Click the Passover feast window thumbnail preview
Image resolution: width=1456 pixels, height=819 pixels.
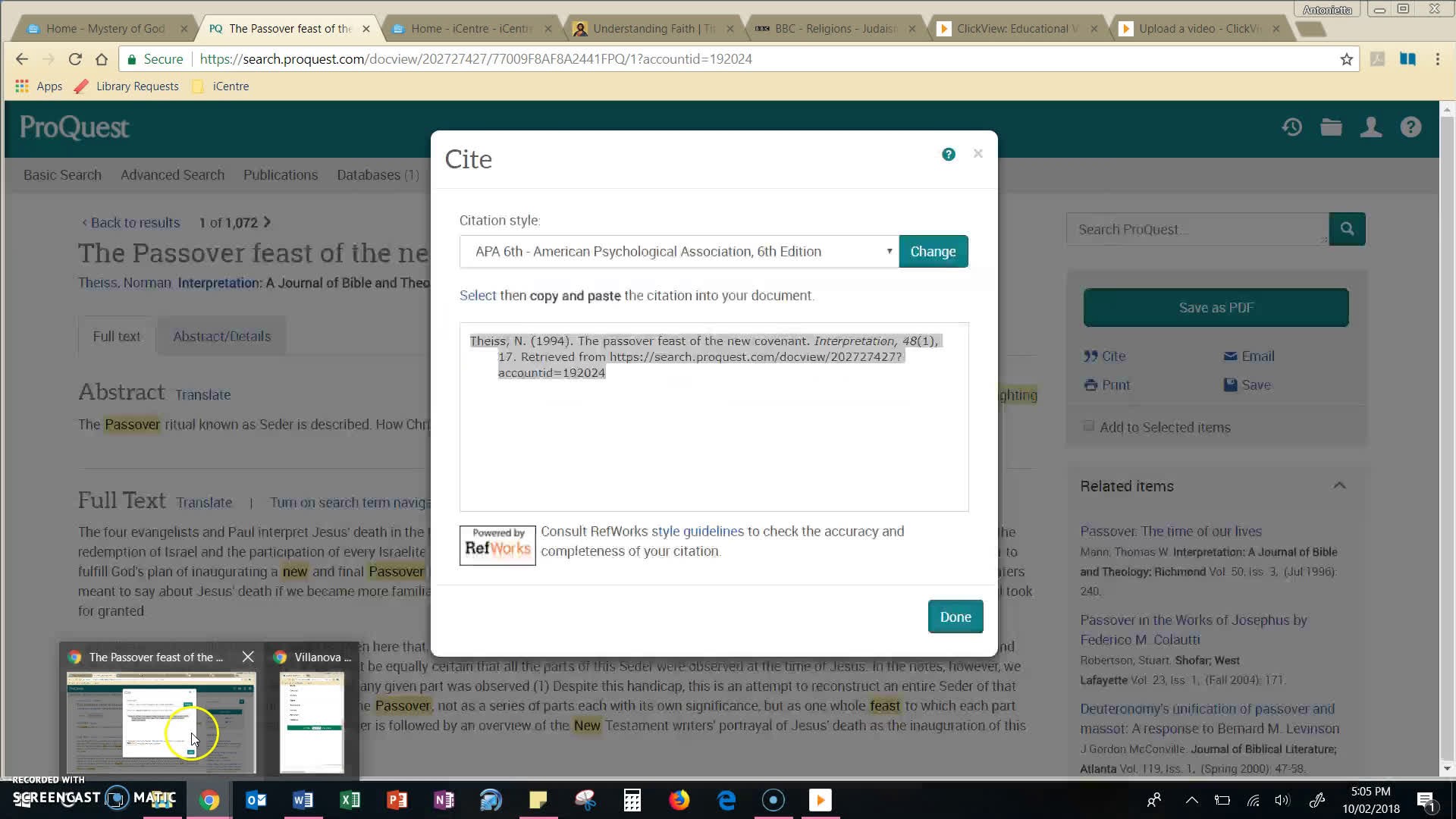point(160,720)
